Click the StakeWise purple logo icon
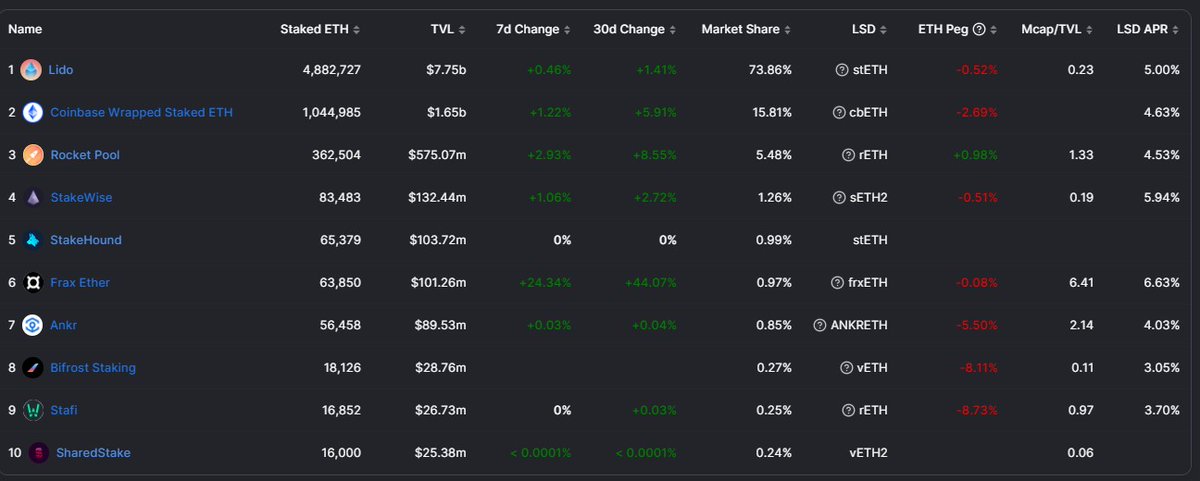Image resolution: width=1200 pixels, height=481 pixels. click(32, 197)
